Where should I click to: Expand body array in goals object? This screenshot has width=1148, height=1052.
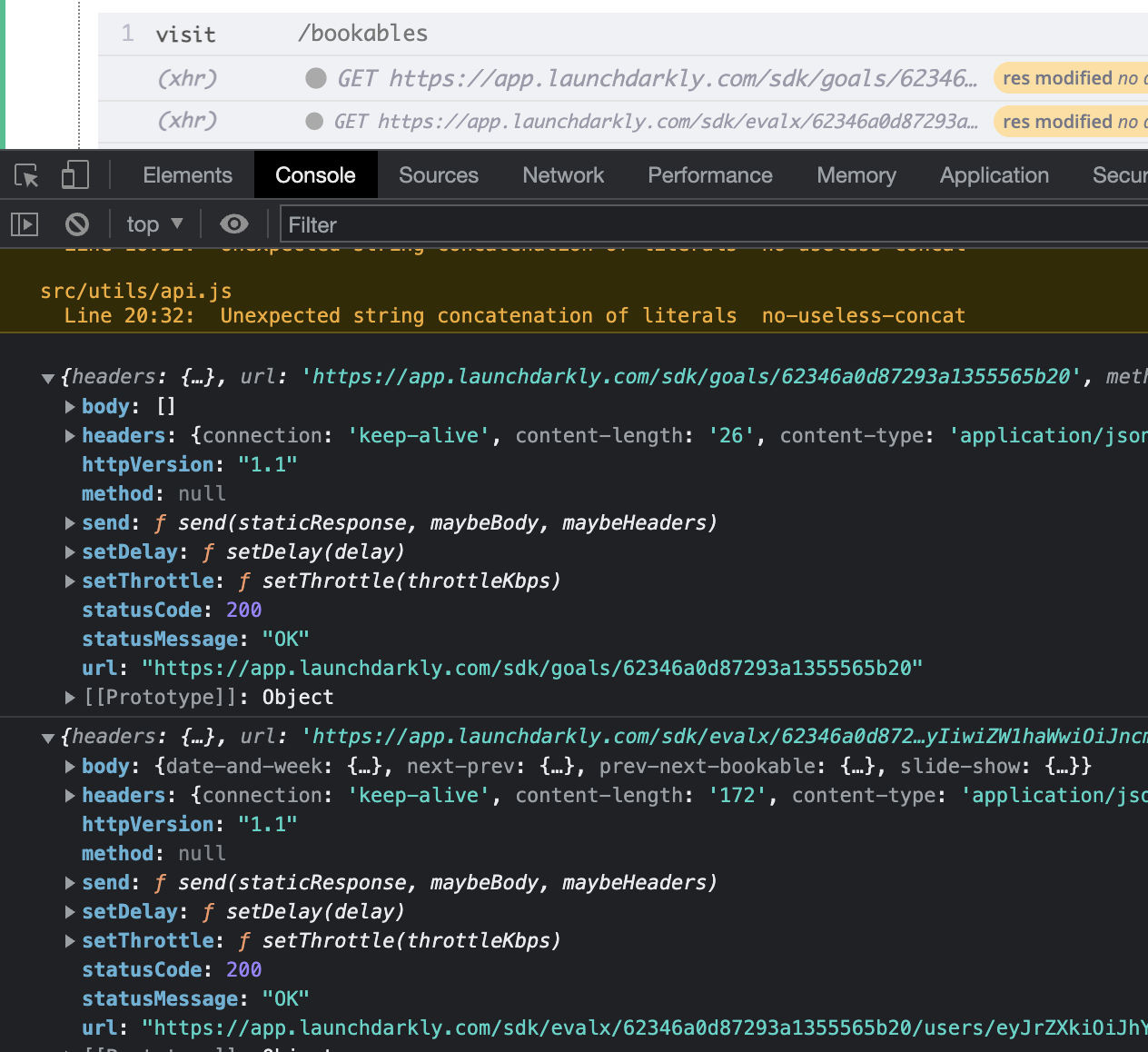tap(69, 407)
